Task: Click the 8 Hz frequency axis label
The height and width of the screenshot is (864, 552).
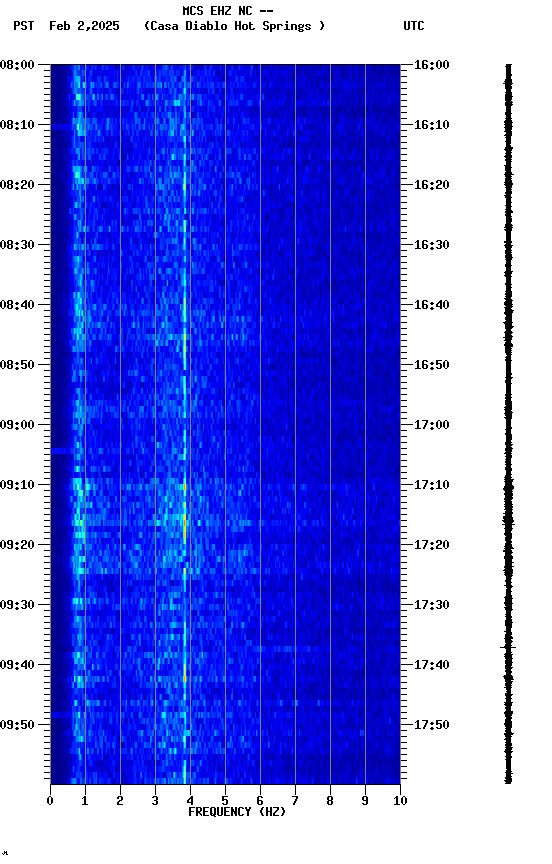Action: point(330,801)
